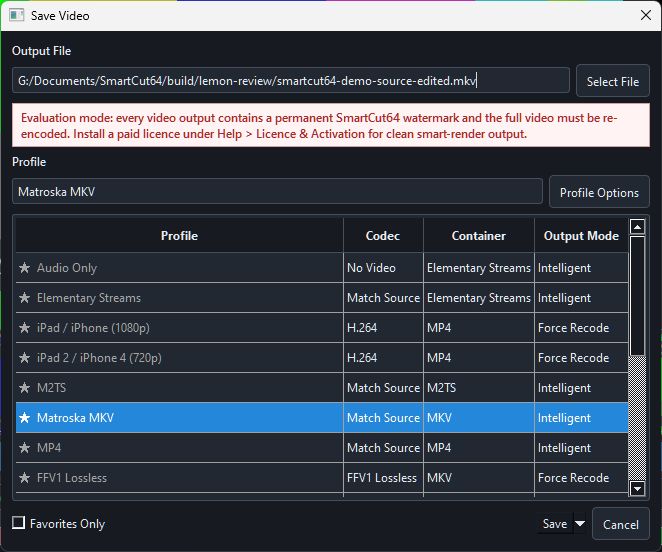Sort by the Container column header
The width and height of the screenshot is (662, 552).
pos(478,235)
